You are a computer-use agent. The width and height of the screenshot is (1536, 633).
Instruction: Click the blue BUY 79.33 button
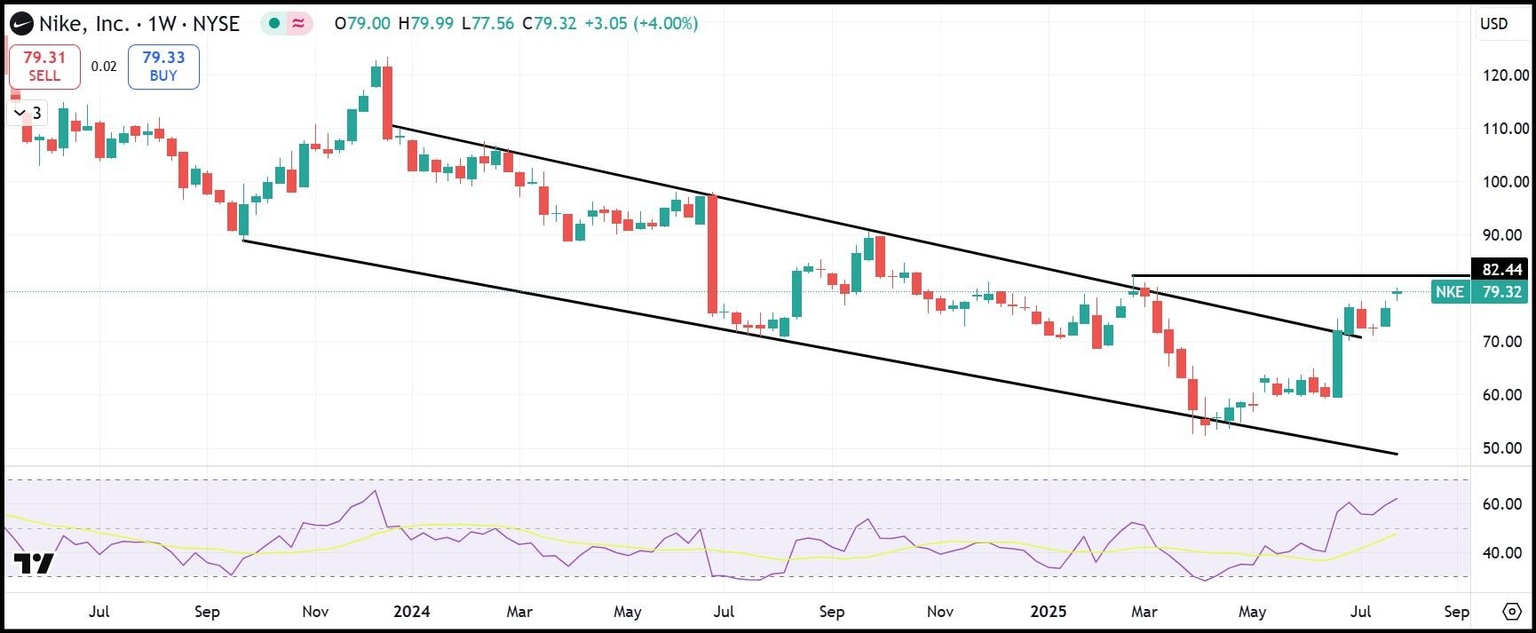click(162, 66)
